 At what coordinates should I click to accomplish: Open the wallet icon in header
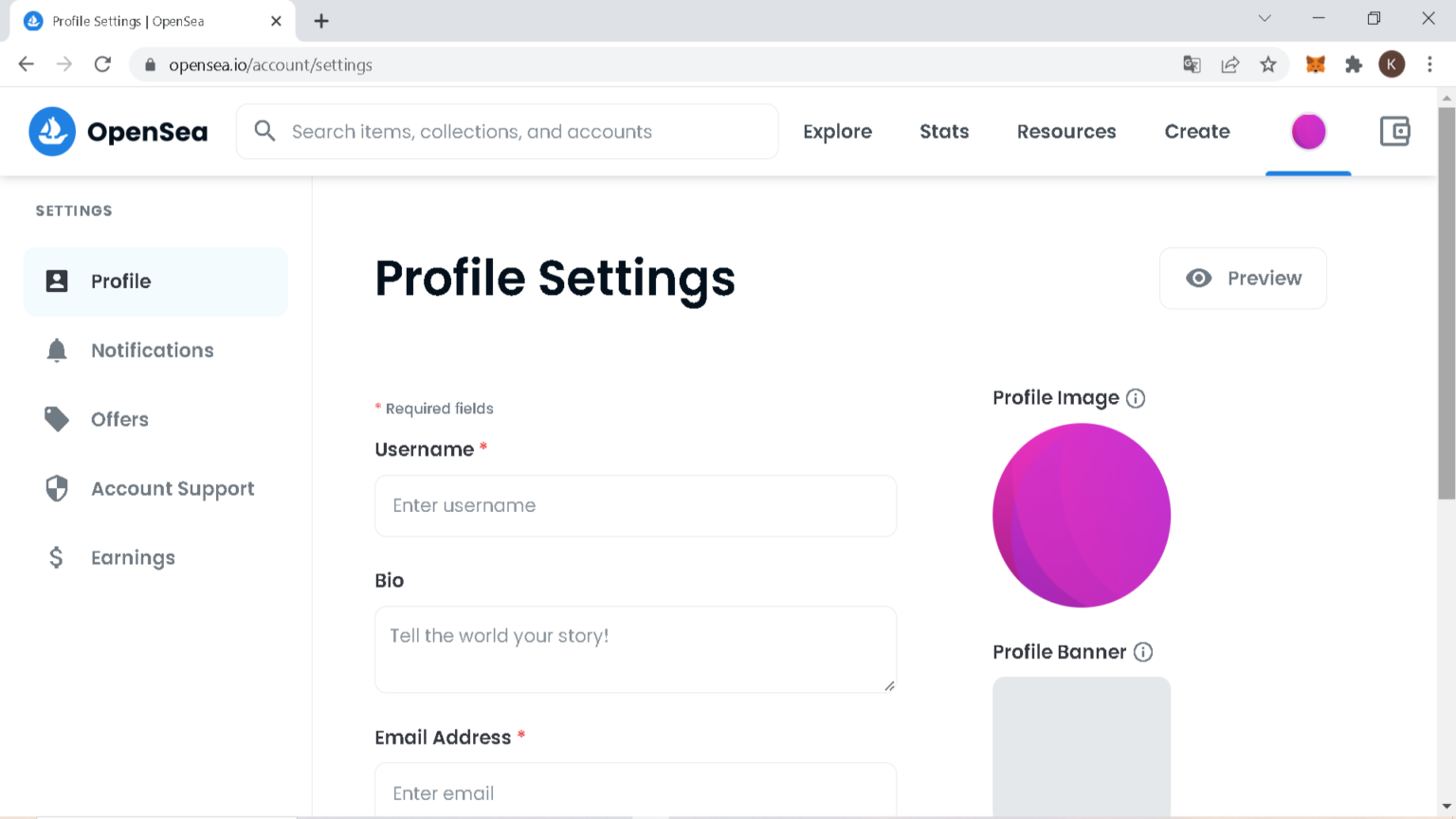pos(1394,132)
